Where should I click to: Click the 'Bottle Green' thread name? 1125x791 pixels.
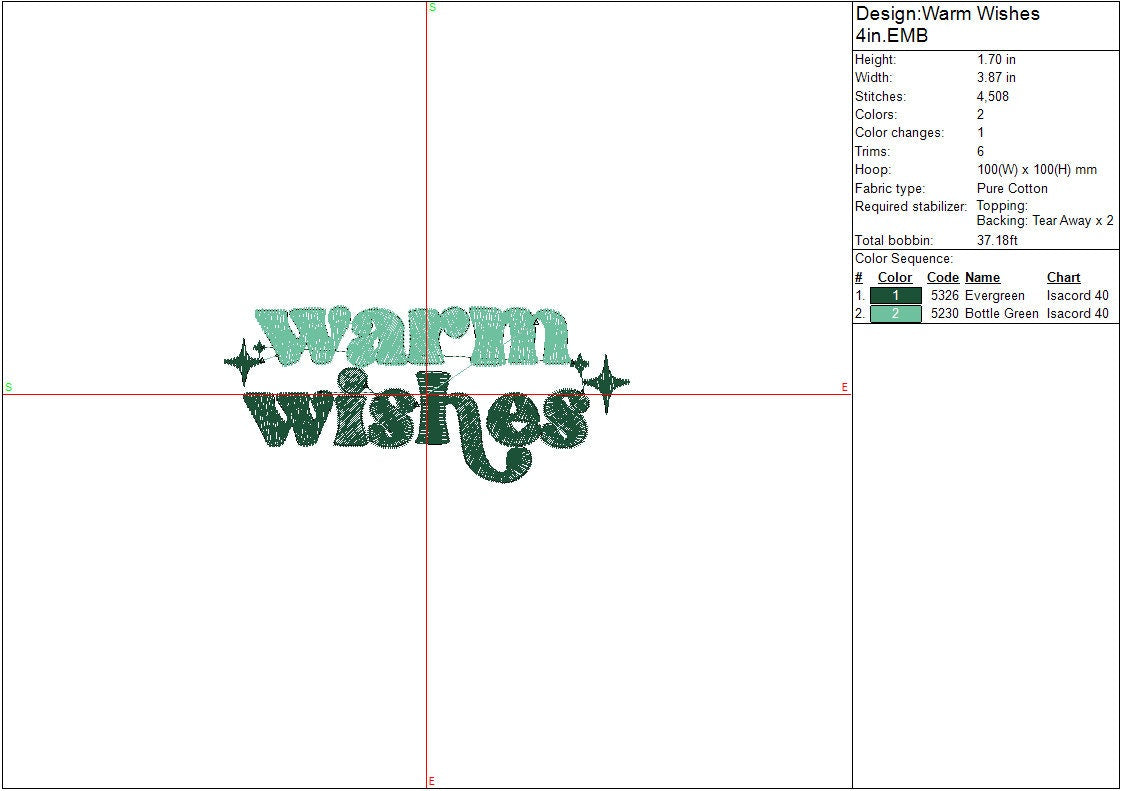pos(1001,314)
